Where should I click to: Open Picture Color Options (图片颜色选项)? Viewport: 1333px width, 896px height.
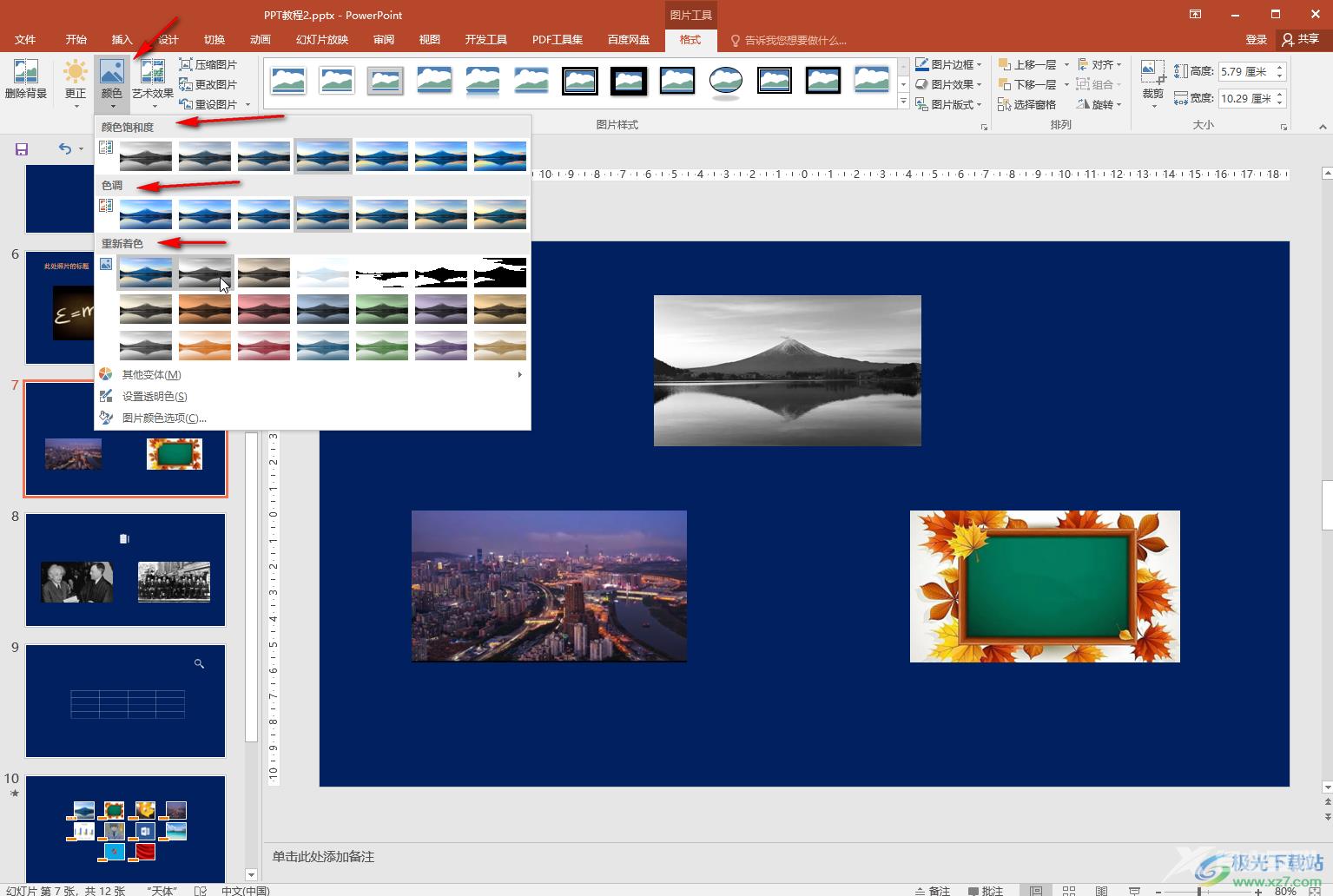click(313, 418)
